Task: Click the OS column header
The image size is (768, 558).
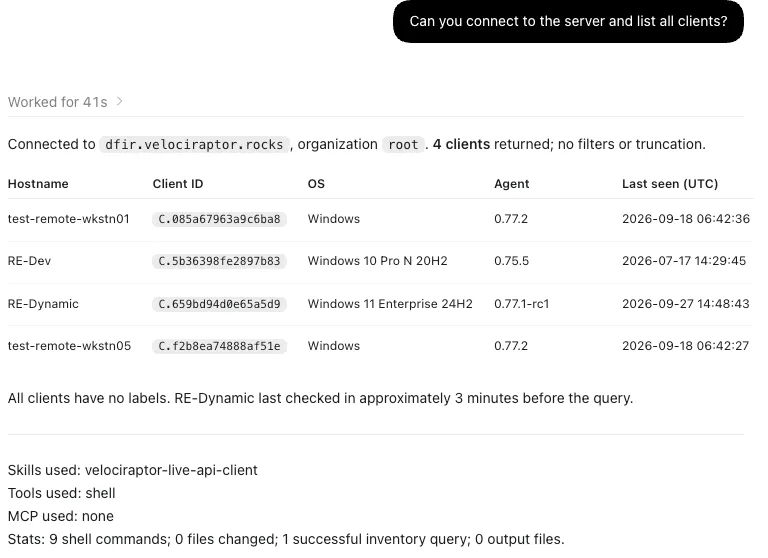Action: [x=316, y=184]
